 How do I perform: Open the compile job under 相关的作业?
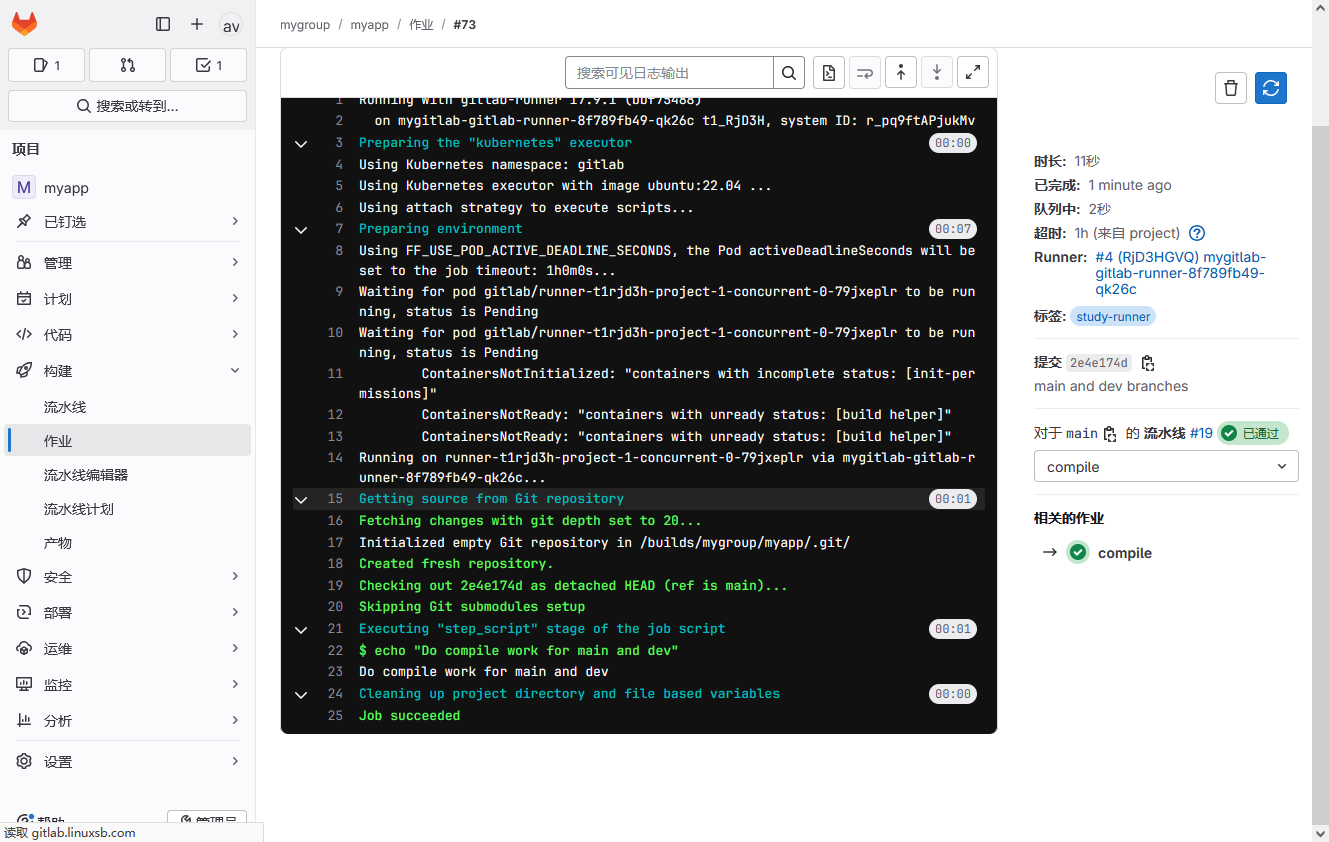(1124, 553)
